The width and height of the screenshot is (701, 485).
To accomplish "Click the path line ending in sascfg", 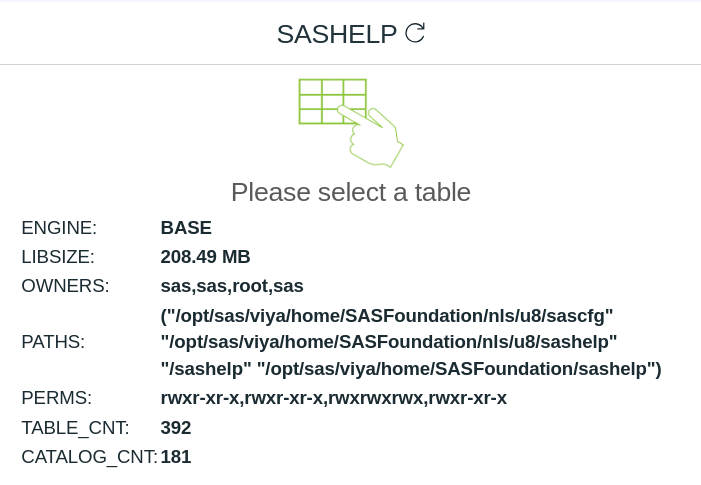I will point(387,316).
